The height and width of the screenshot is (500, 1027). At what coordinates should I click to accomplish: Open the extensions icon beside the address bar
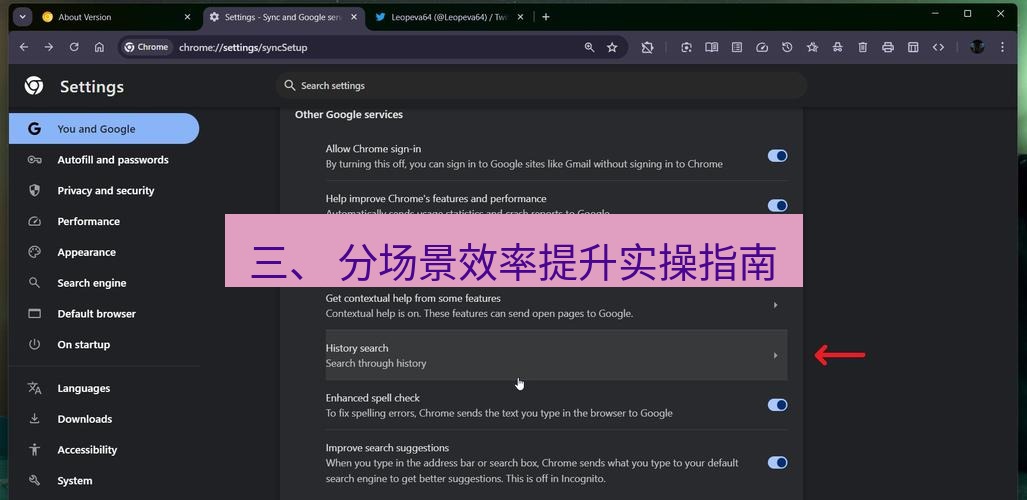tap(647, 47)
